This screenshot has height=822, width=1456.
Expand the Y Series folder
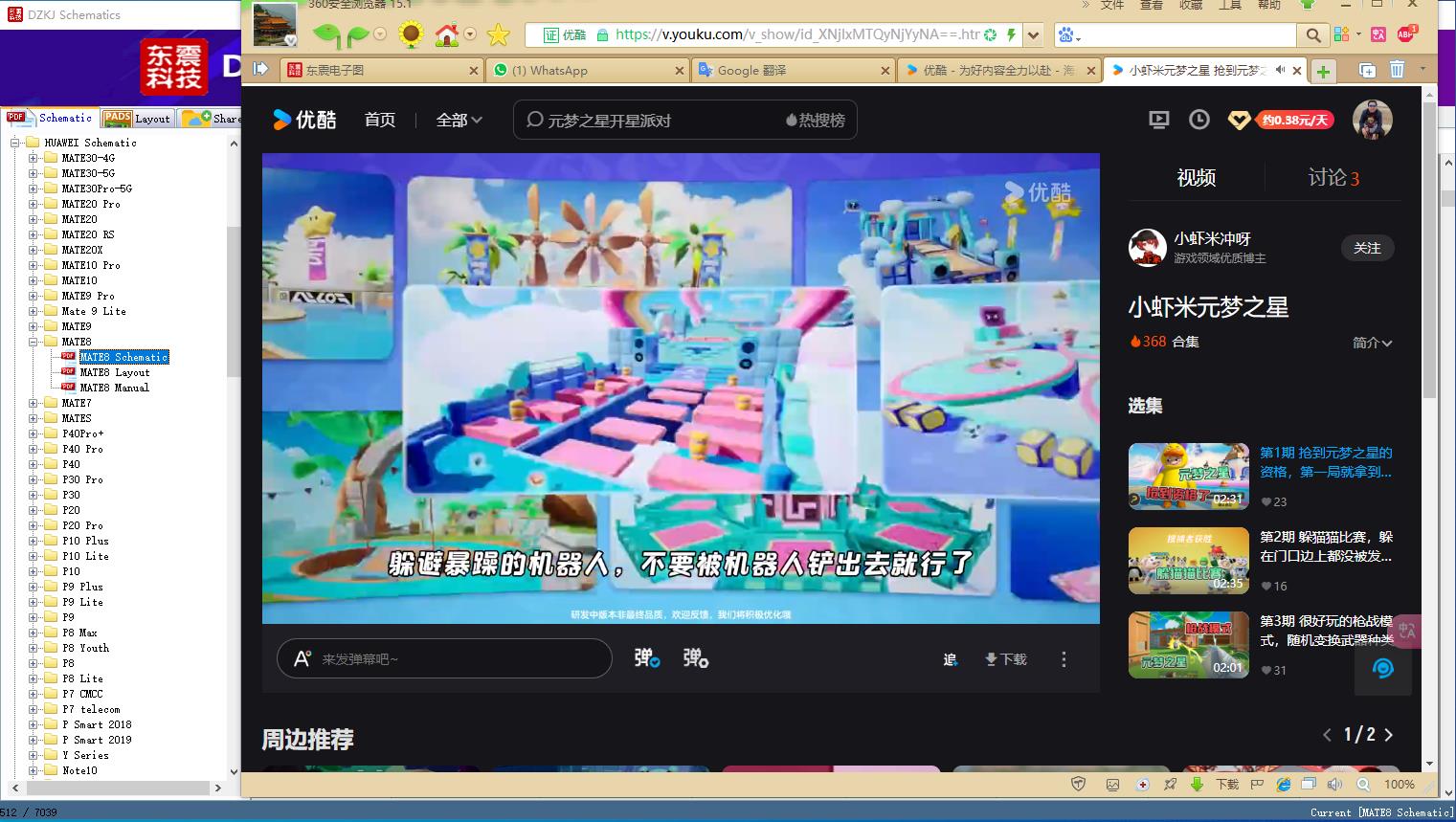tap(34, 755)
